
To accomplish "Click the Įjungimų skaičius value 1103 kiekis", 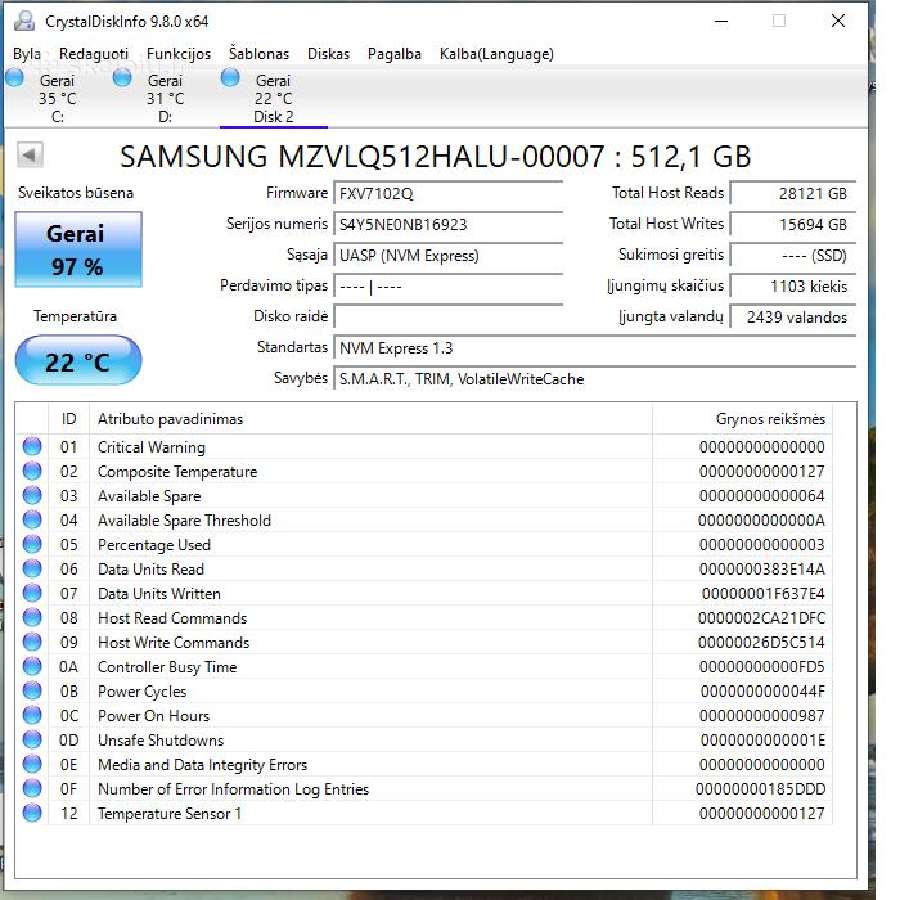I will [793, 286].
